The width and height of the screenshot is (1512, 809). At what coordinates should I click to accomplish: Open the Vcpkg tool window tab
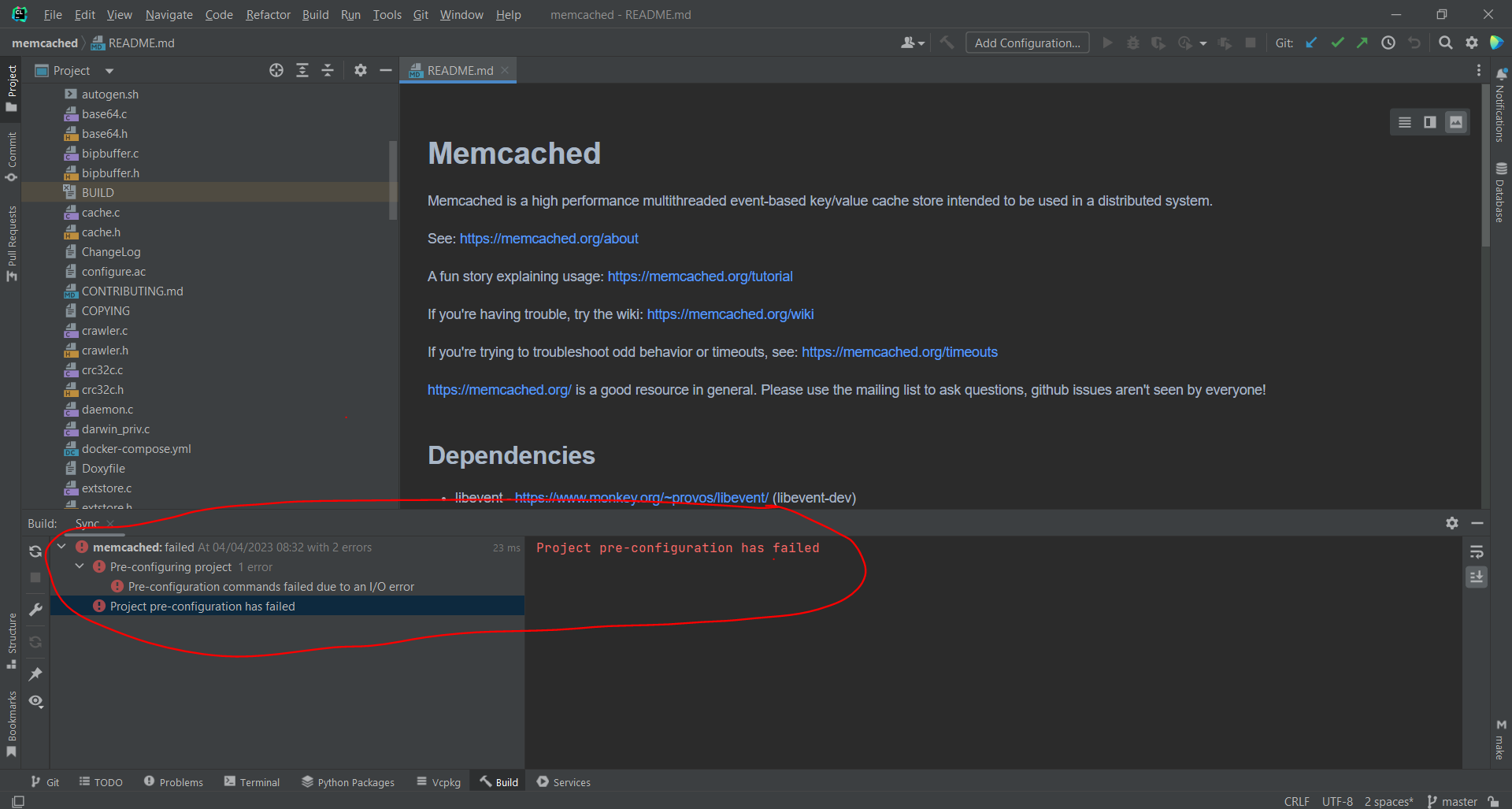(x=439, y=782)
